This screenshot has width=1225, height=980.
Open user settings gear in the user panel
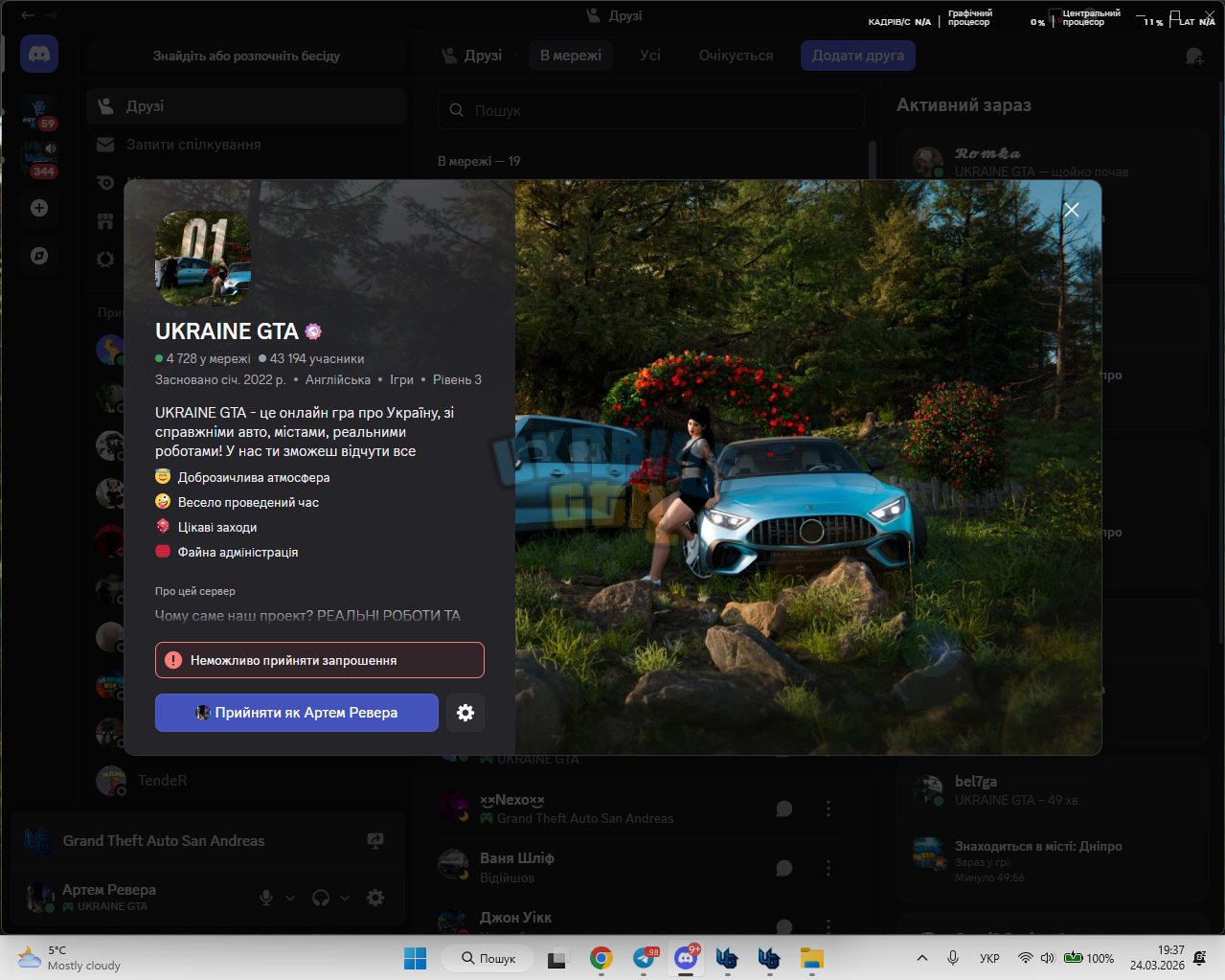(375, 898)
